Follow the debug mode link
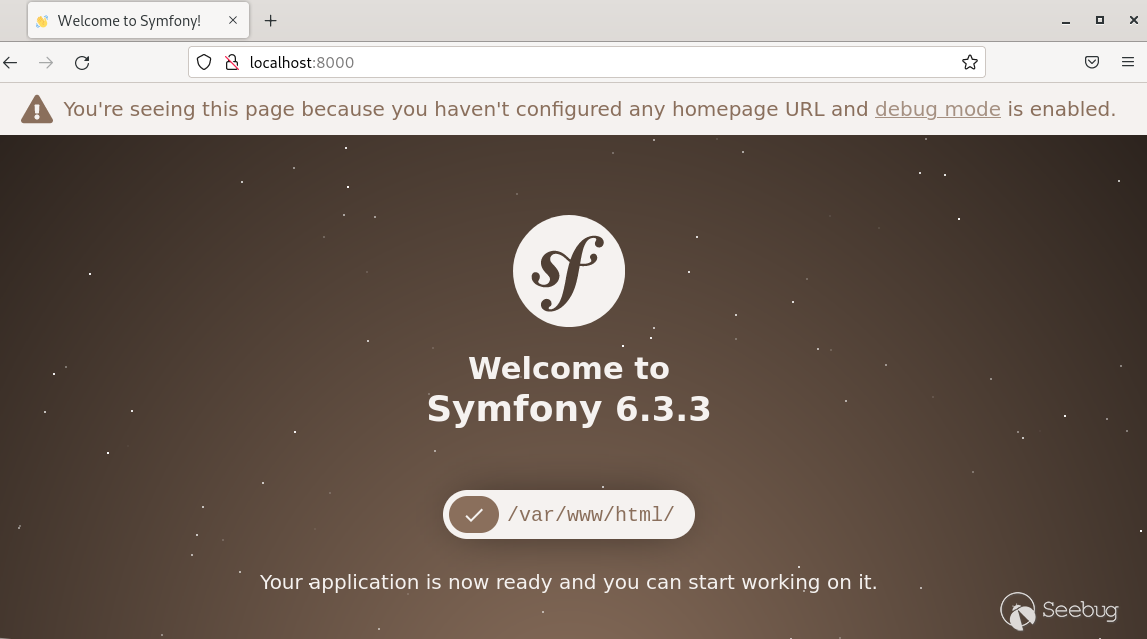This screenshot has width=1147, height=639. click(937, 109)
